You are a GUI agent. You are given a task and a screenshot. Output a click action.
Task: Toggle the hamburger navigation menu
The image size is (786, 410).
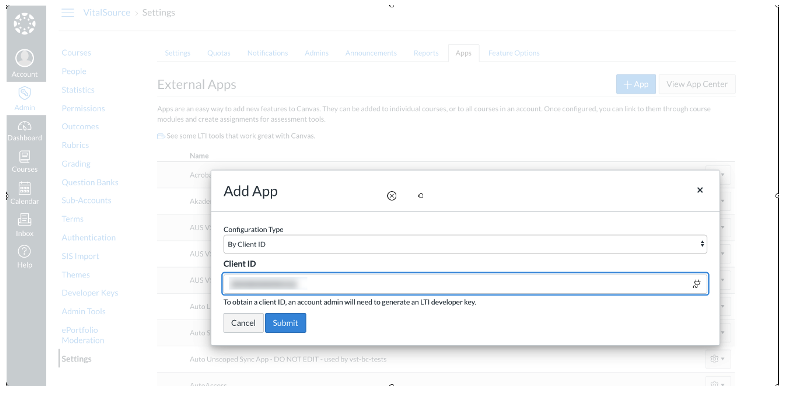click(68, 13)
